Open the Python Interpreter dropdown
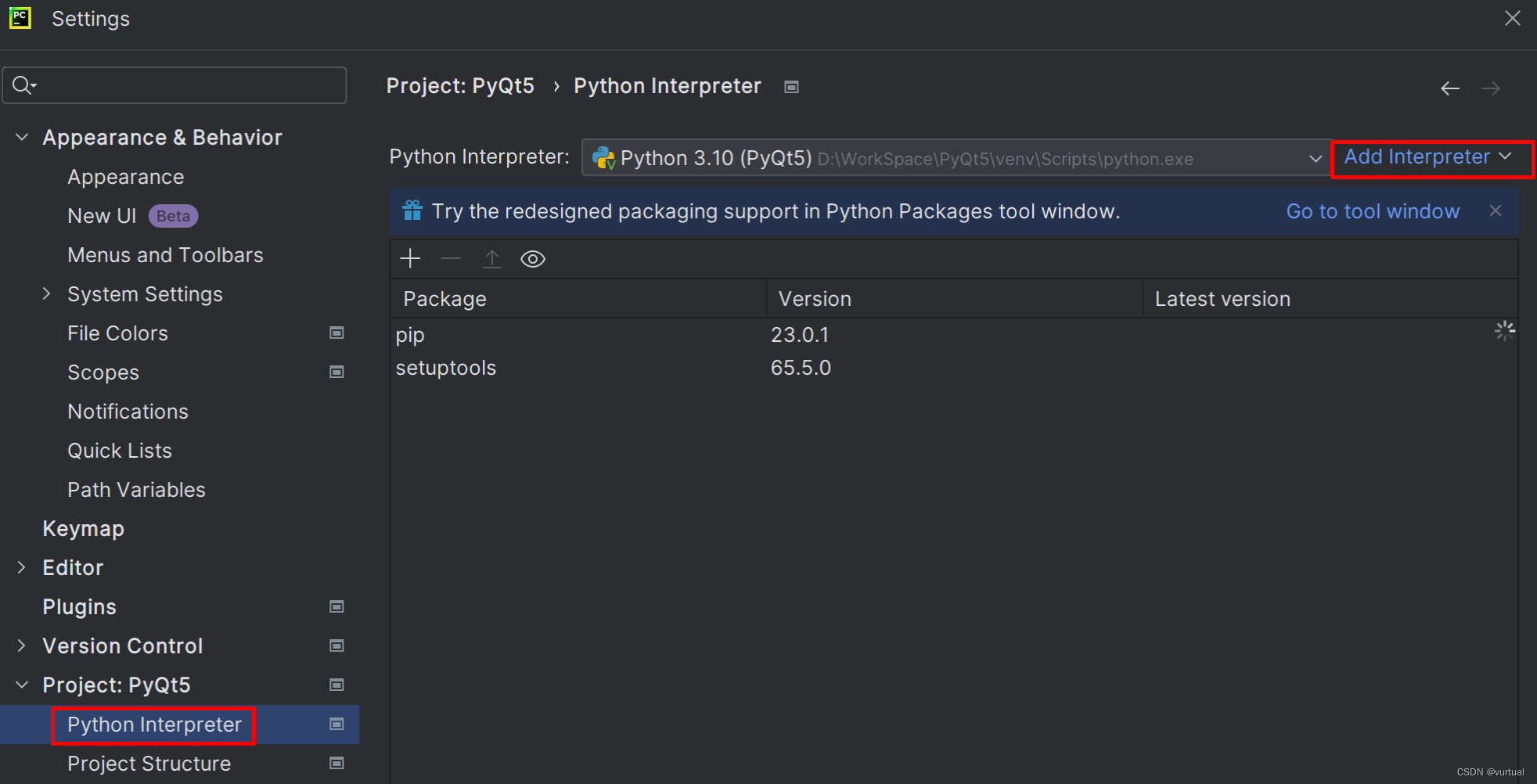The image size is (1537, 784). point(956,158)
